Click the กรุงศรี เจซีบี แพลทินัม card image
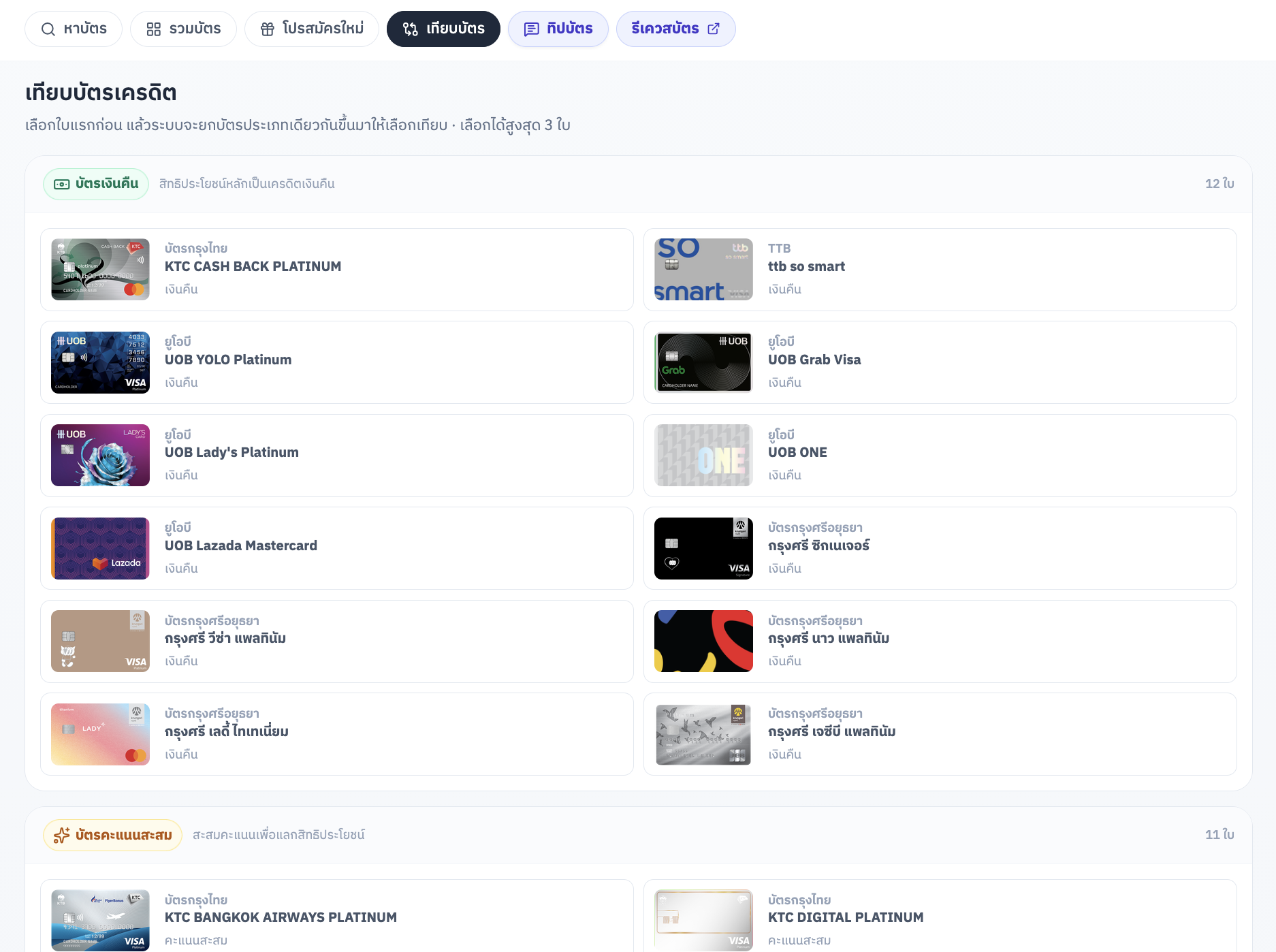 click(x=703, y=734)
